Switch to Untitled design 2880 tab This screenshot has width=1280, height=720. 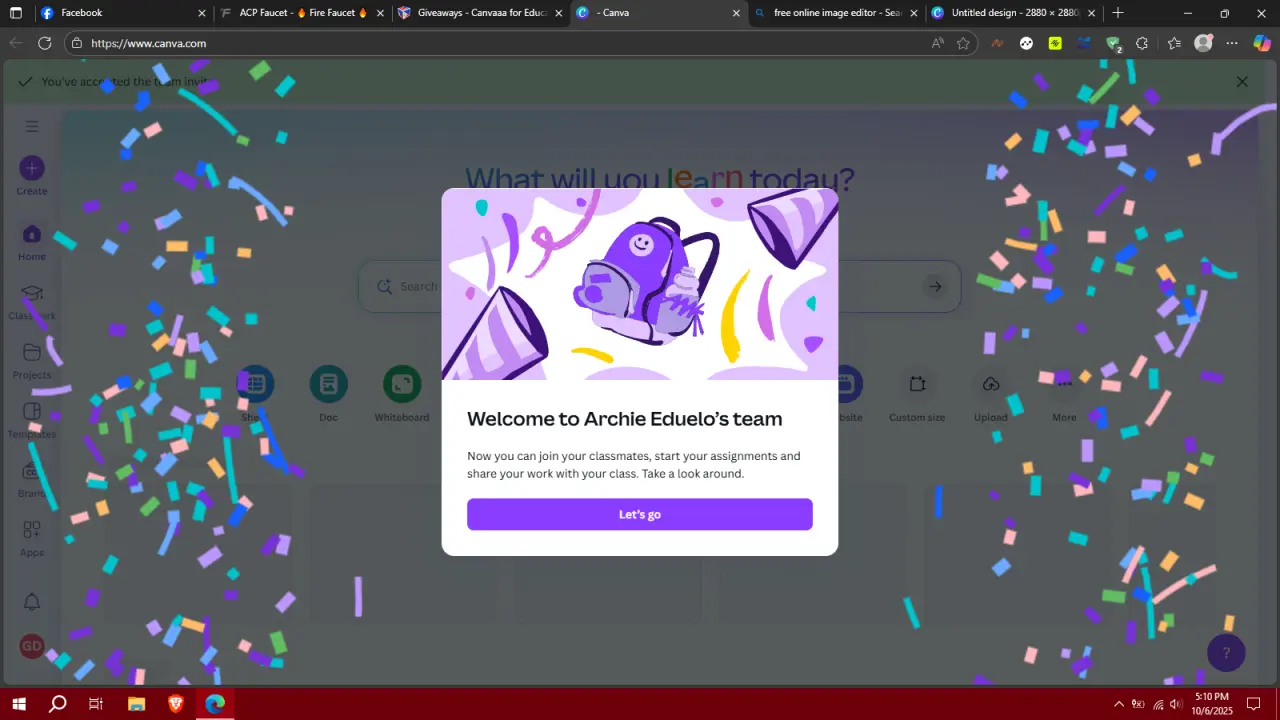(1014, 13)
